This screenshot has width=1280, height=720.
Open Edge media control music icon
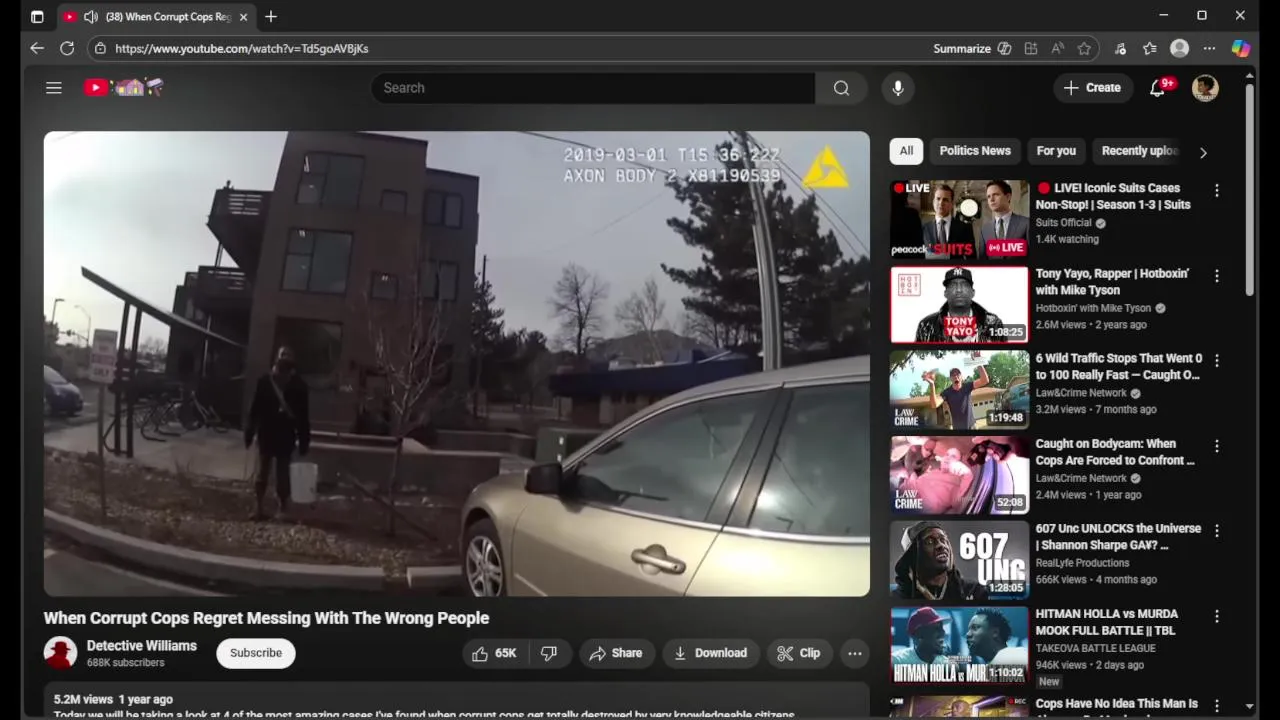1120,48
